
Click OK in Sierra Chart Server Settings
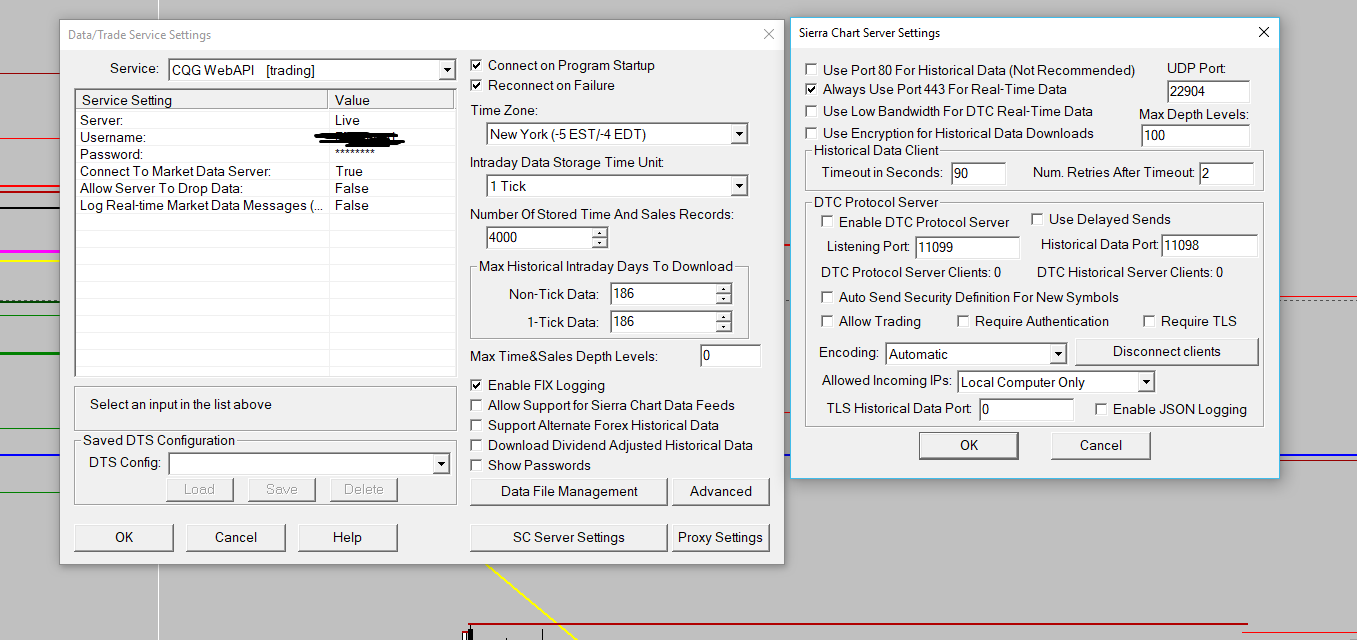click(969, 445)
